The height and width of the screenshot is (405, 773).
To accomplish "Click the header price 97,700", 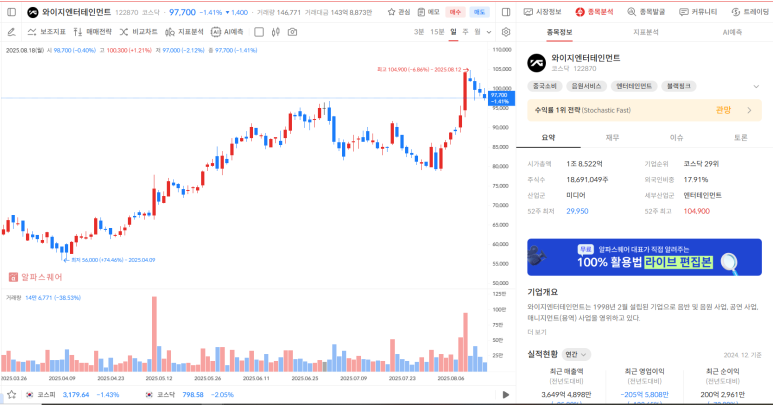I will (182, 12).
